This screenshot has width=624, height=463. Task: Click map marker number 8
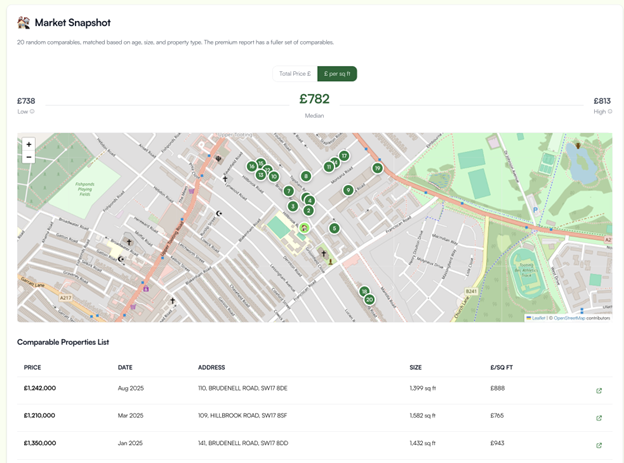[x=306, y=176]
